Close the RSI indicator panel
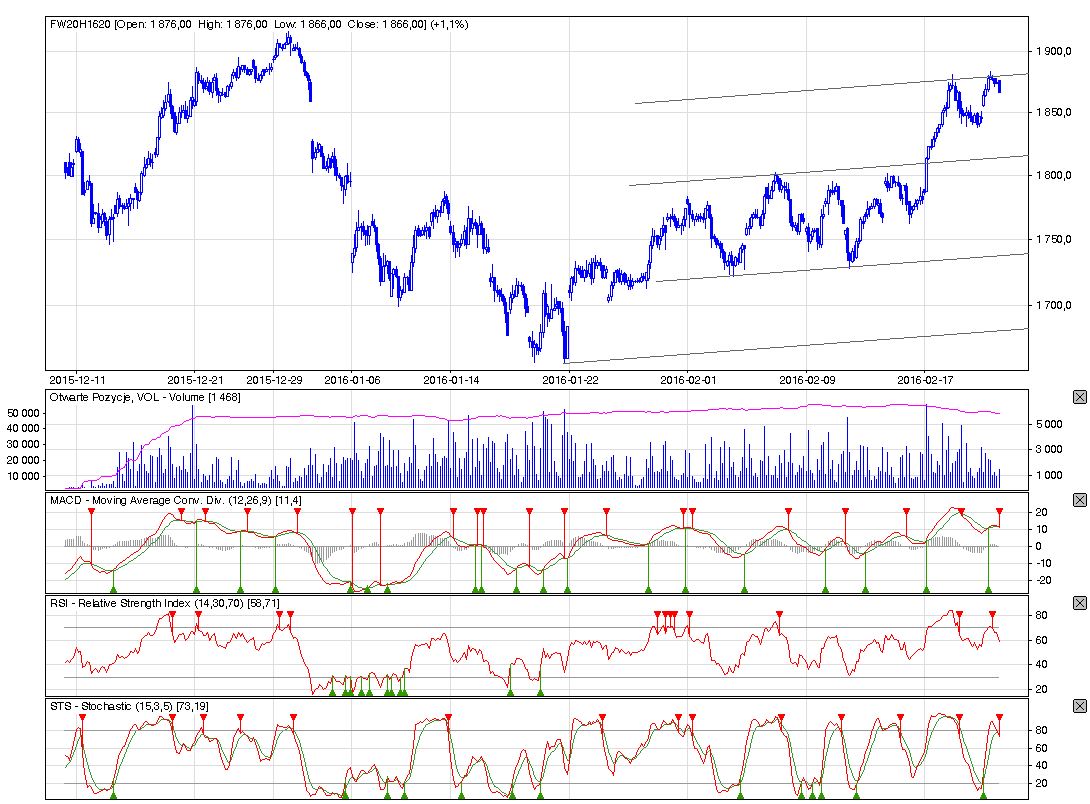This screenshot has width=1090, height=804. tap(1080, 602)
